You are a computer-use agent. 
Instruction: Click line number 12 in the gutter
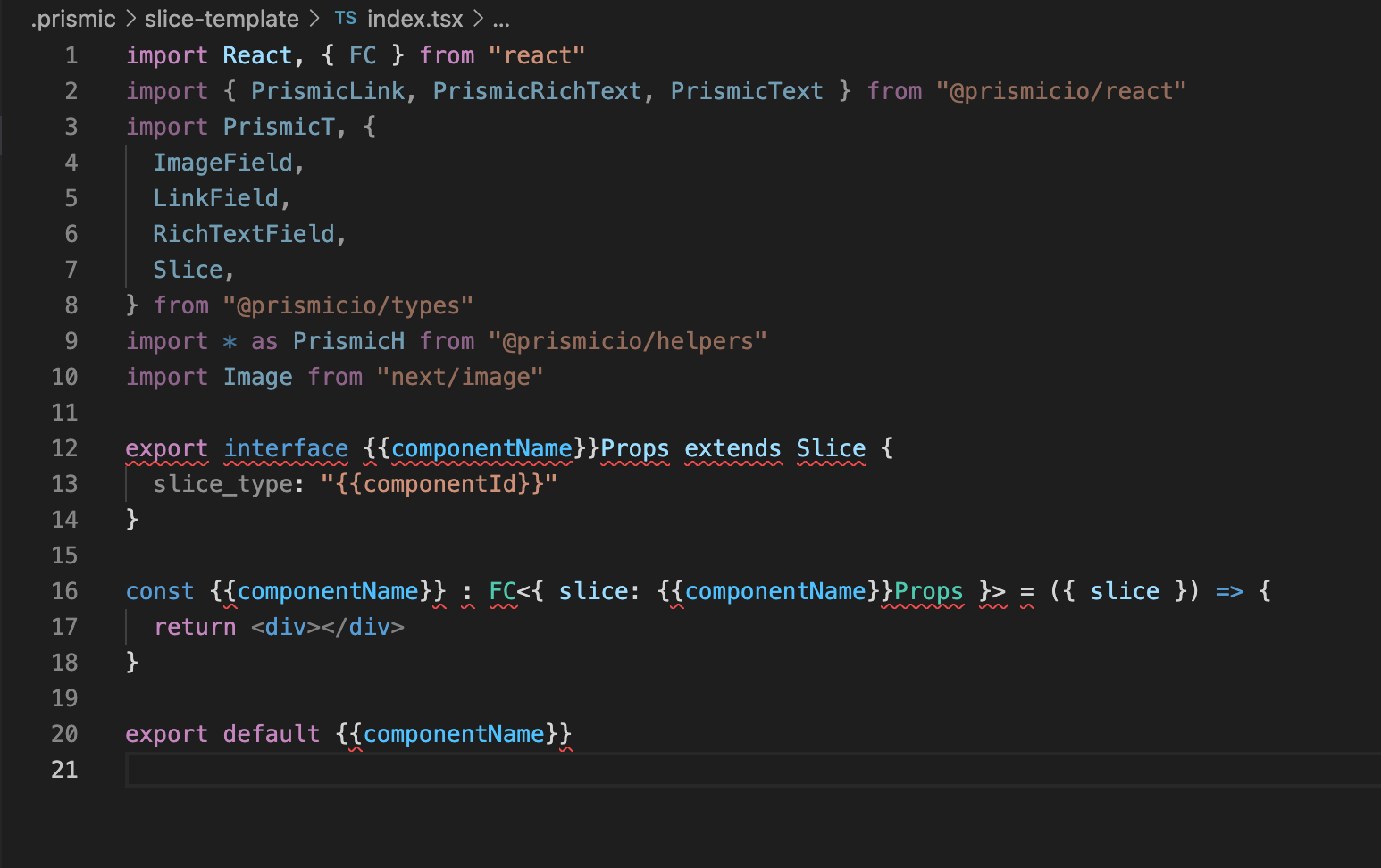tap(64, 448)
